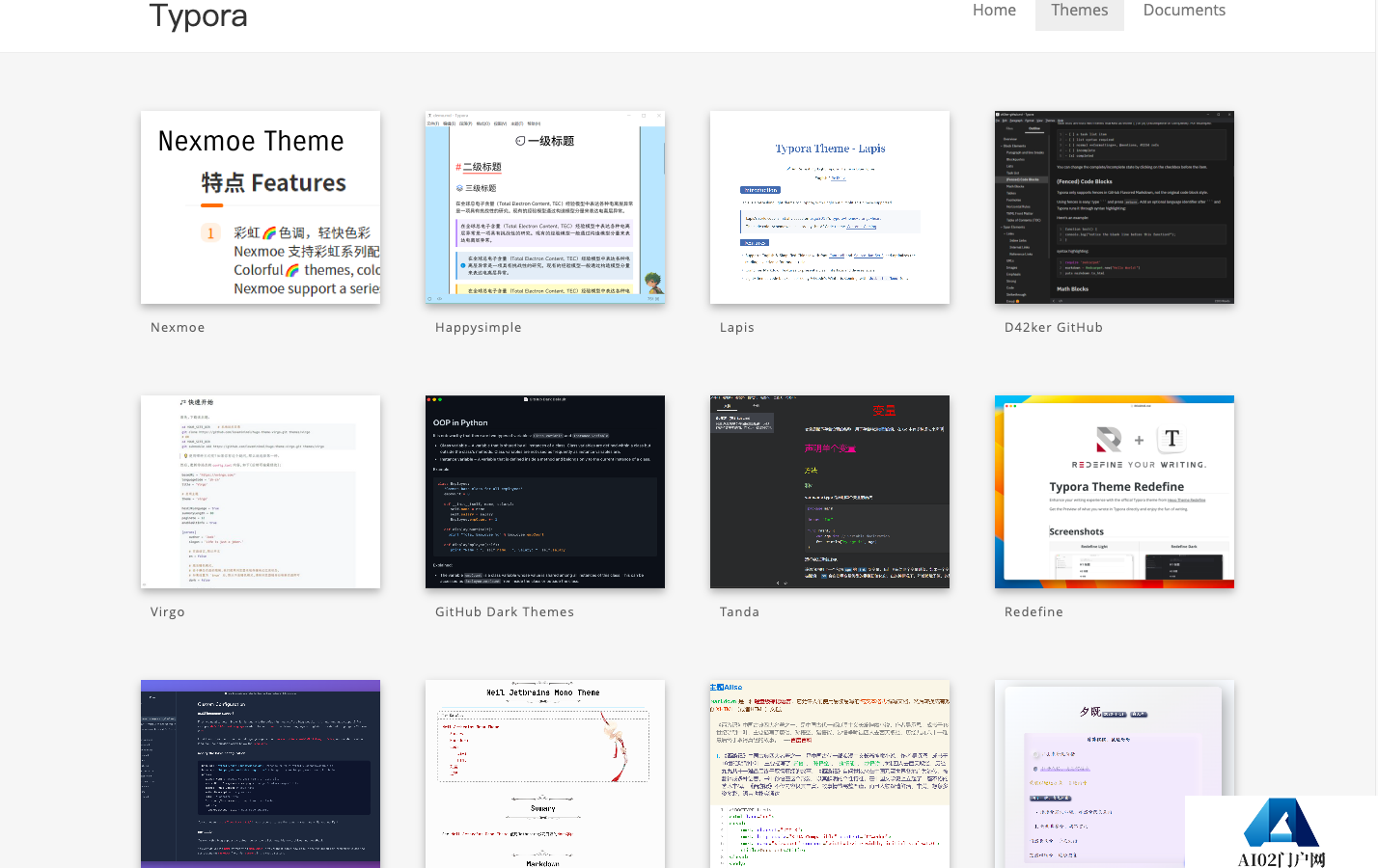Click the Tanda theme title
Screen dimensions: 1378x868
tap(739, 612)
